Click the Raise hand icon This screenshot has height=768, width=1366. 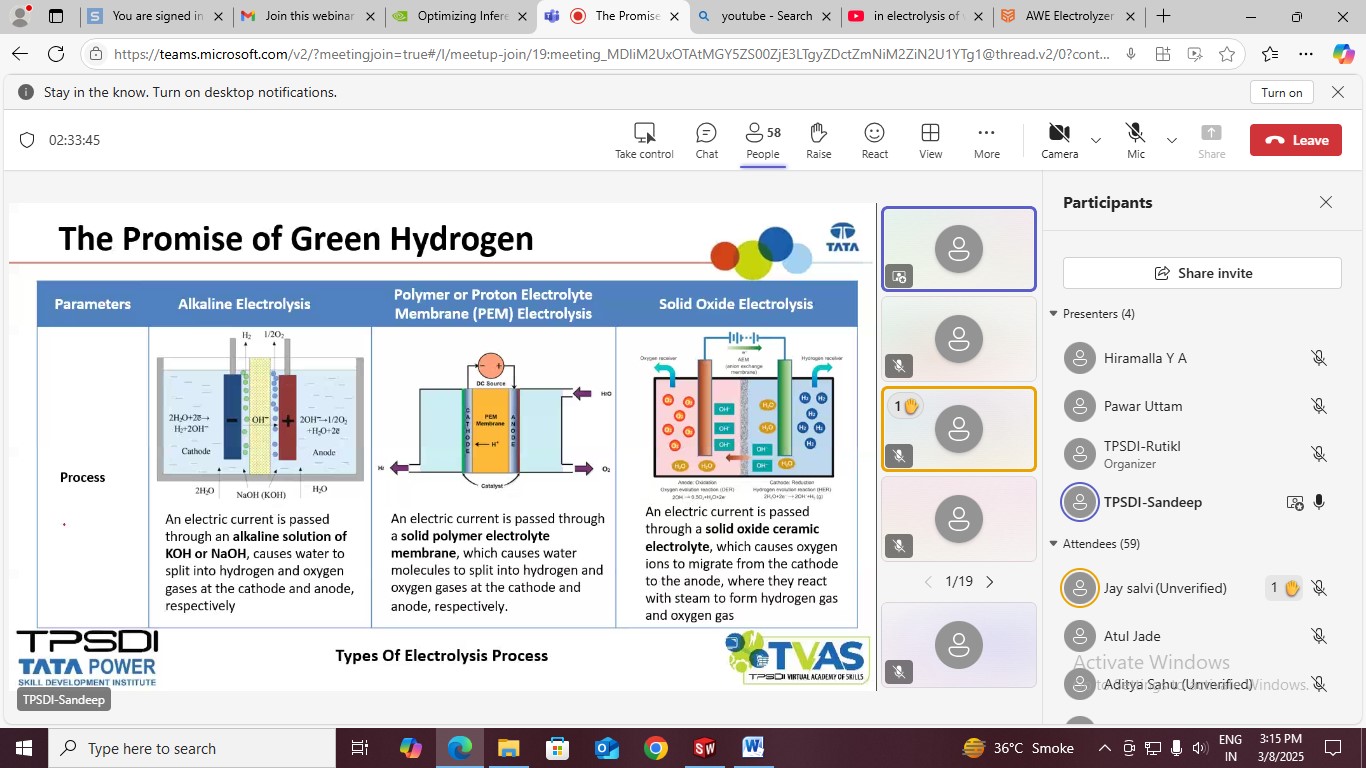[x=818, y=140]
